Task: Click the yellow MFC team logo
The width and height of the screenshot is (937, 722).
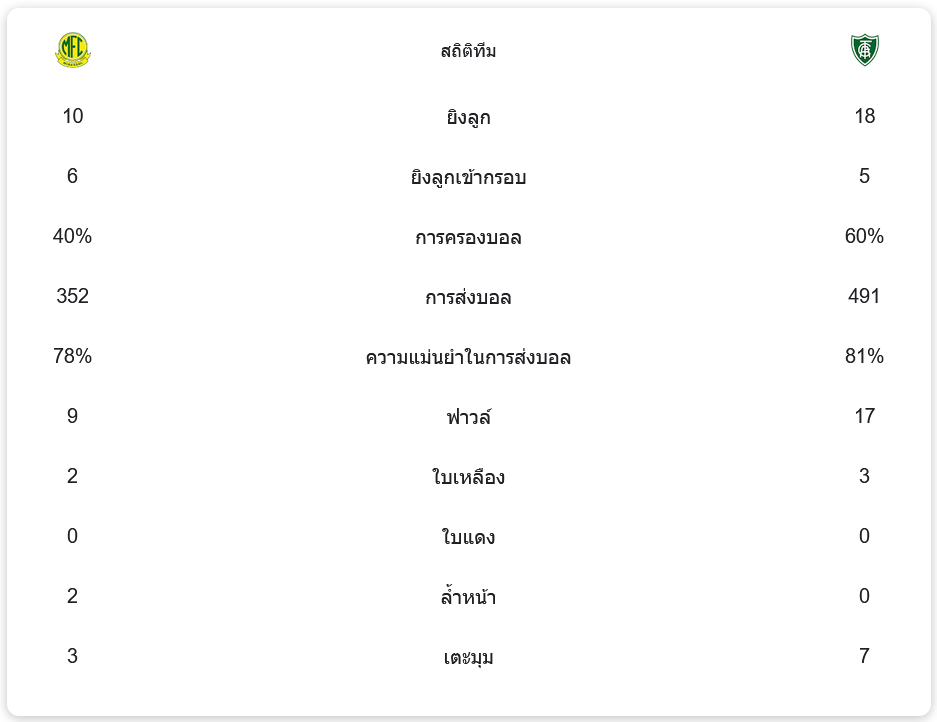Action: [72, 50]
